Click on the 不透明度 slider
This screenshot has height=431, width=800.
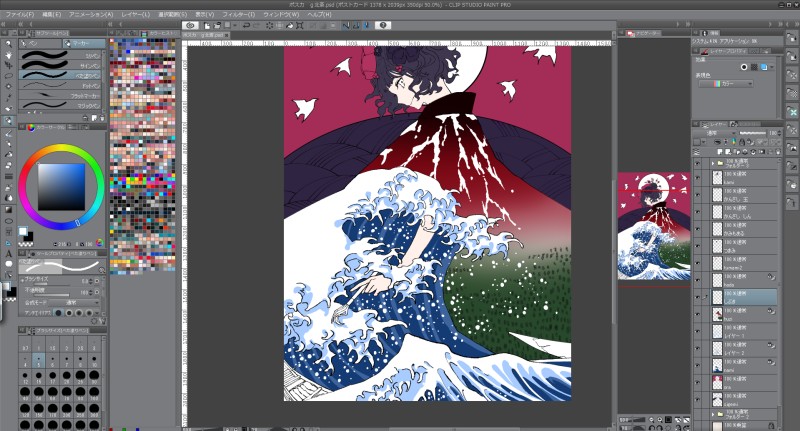[x=51, y=295]
